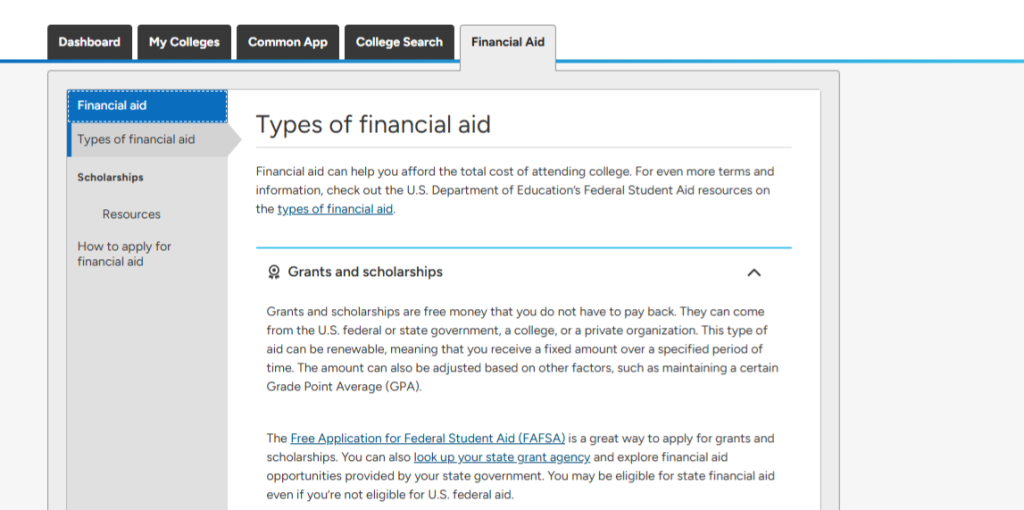This screenshot has width=1024, height=510.
Task: Switch to the My Colleges tab
Action: point(184,42)
